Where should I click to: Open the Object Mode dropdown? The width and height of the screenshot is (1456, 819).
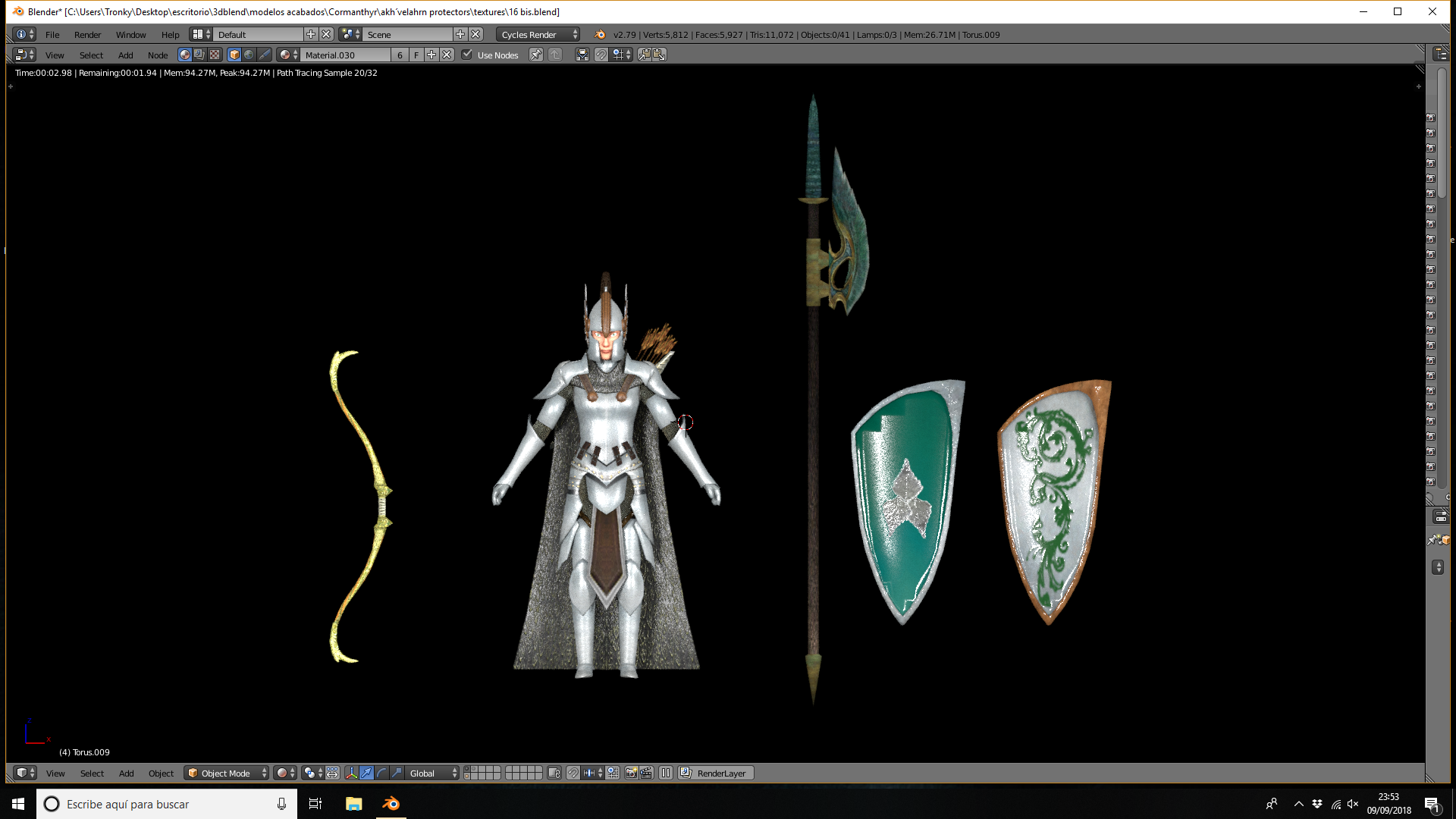coord(227,773)
